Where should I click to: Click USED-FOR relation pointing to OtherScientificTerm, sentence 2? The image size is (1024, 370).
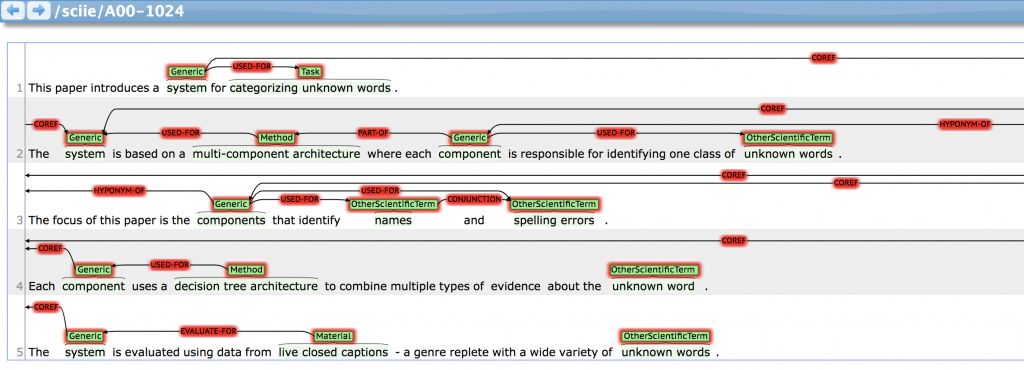[616, 133]
